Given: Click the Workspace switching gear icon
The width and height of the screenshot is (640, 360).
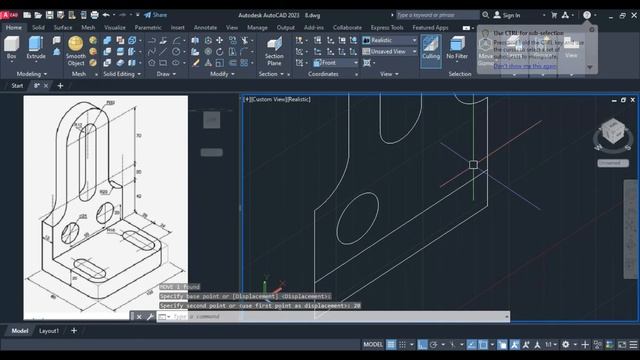Looking at the screenshot, I should point(565,345).
